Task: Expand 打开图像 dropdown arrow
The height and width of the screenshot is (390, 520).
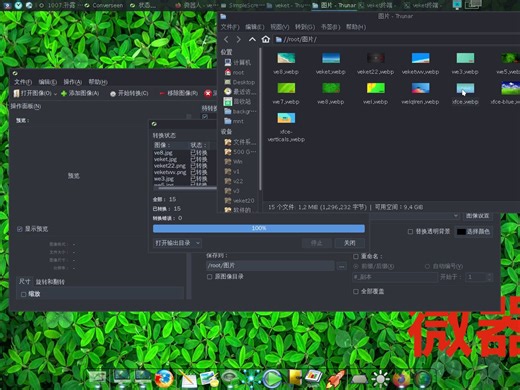Action: (55, 94)
